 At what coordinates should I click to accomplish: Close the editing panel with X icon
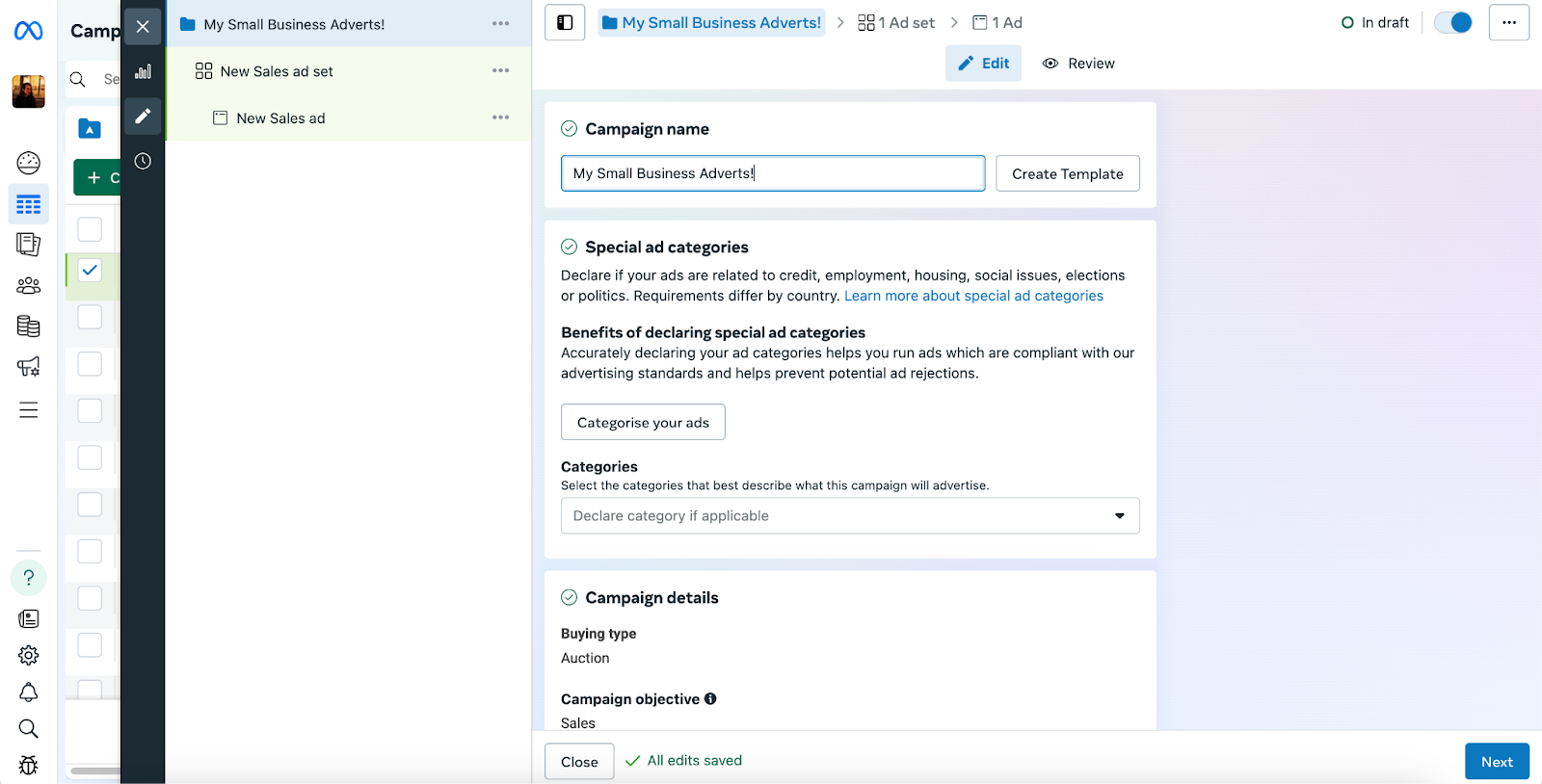(143, 27)
